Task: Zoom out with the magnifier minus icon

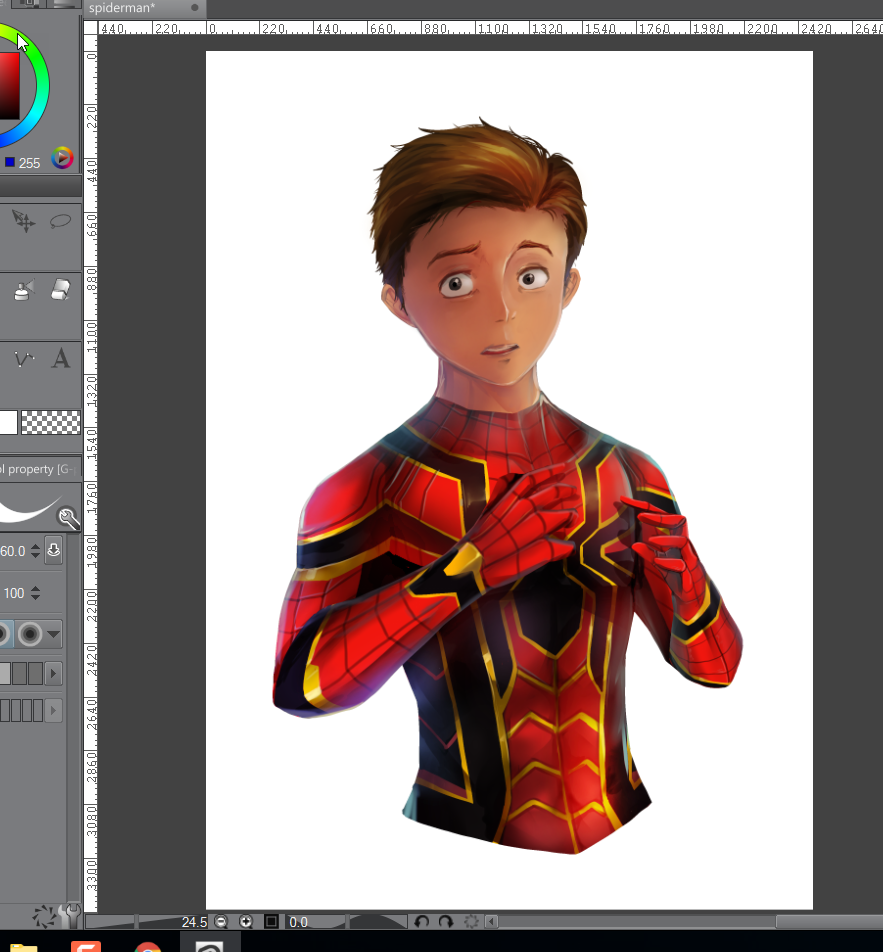Action: click(221, 922)
